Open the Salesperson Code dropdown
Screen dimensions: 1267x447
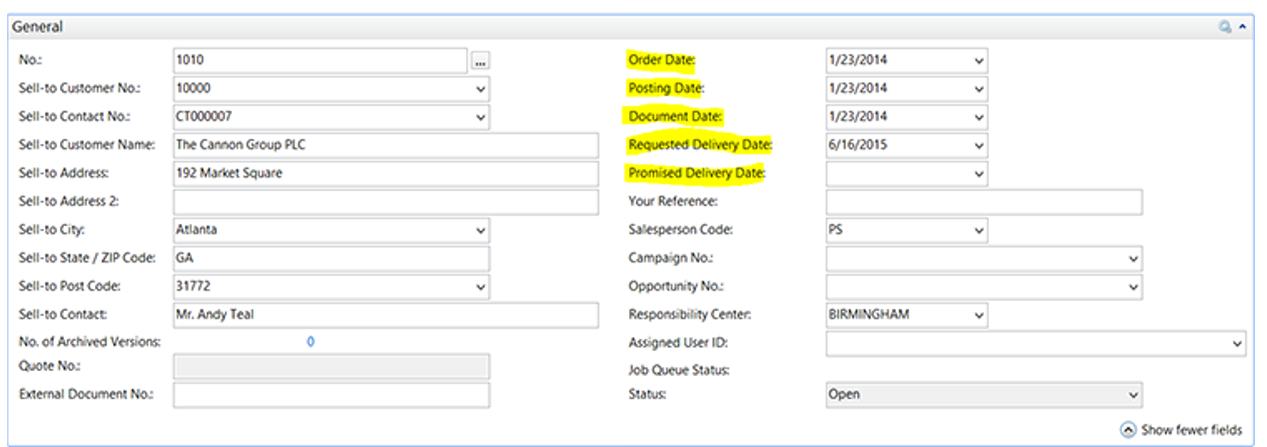tap(979, 230)
